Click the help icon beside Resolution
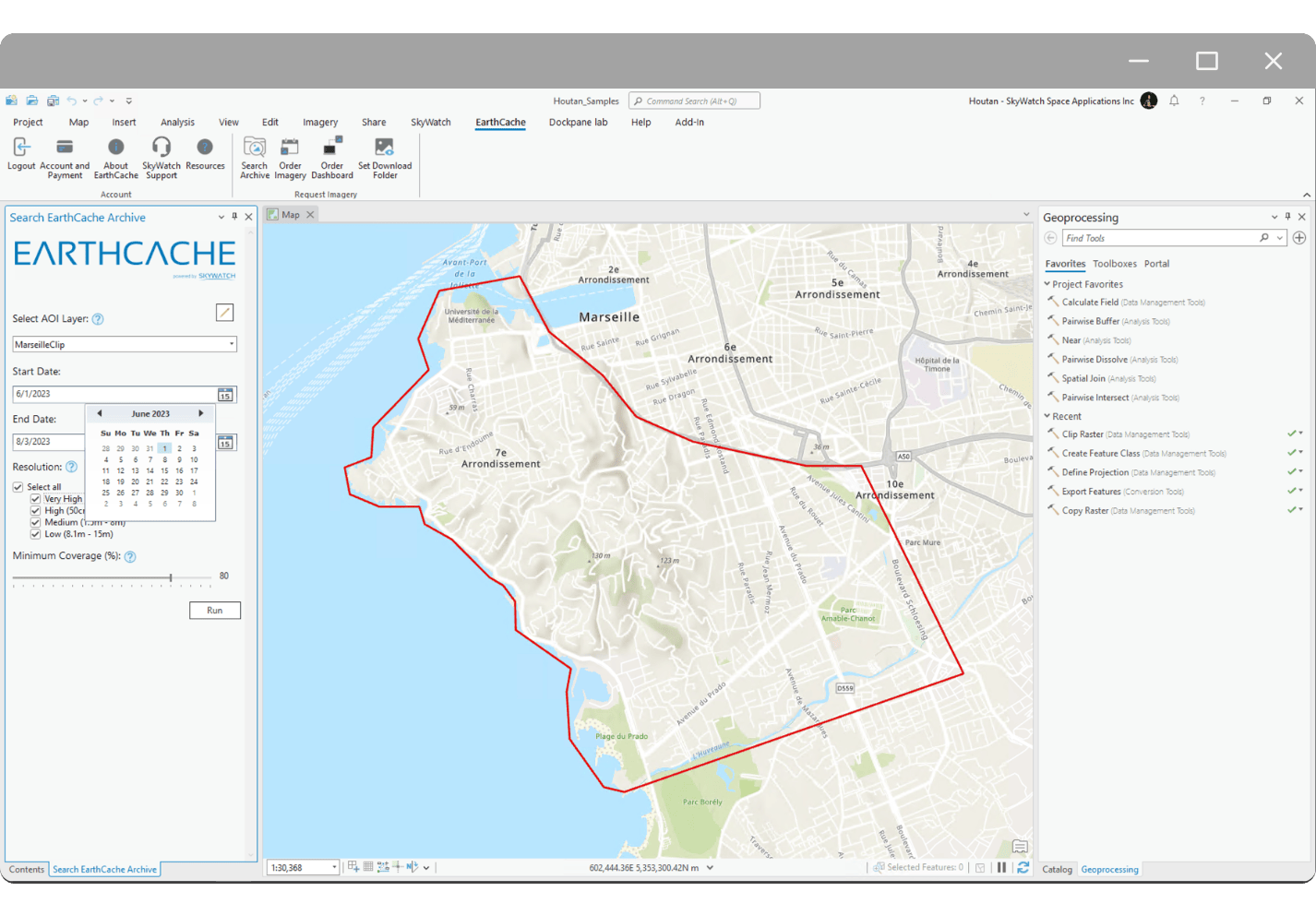1316x915 pixels. pos(71,467)
